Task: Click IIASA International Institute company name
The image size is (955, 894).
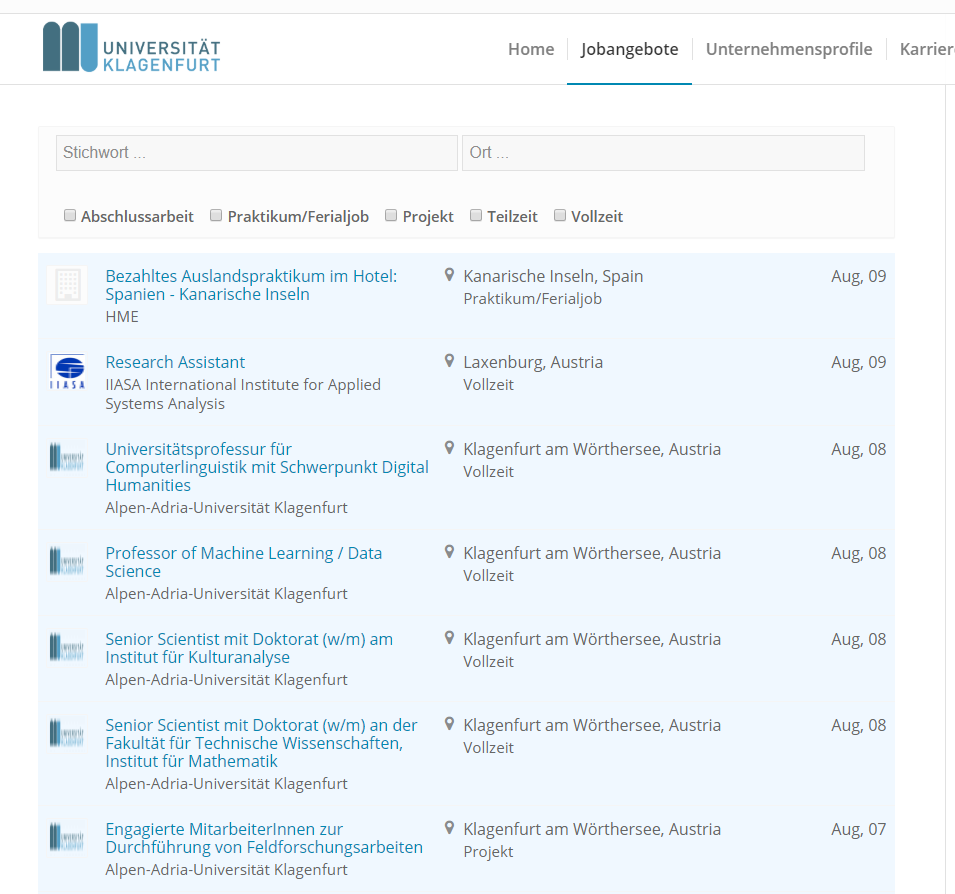Action: [x=243, y=394]
